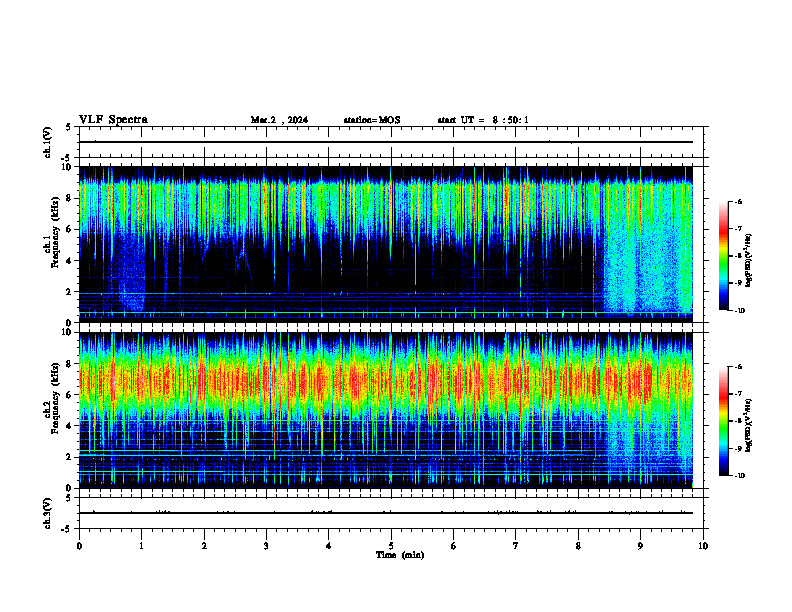Viewport: 792px width, 612px height.
Task: Click the "ch.1(V)" axis label
Action: (48, 142)
